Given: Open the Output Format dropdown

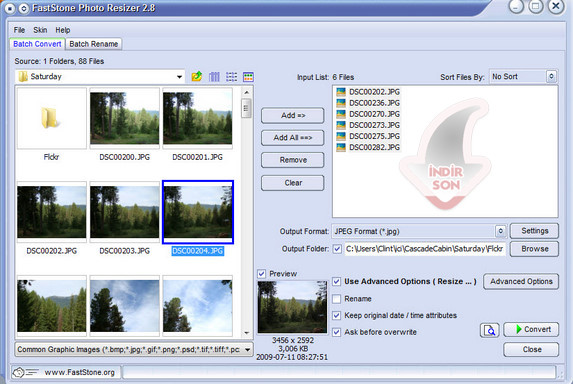Looking at the screenshot, I should (x=500, y=231).
